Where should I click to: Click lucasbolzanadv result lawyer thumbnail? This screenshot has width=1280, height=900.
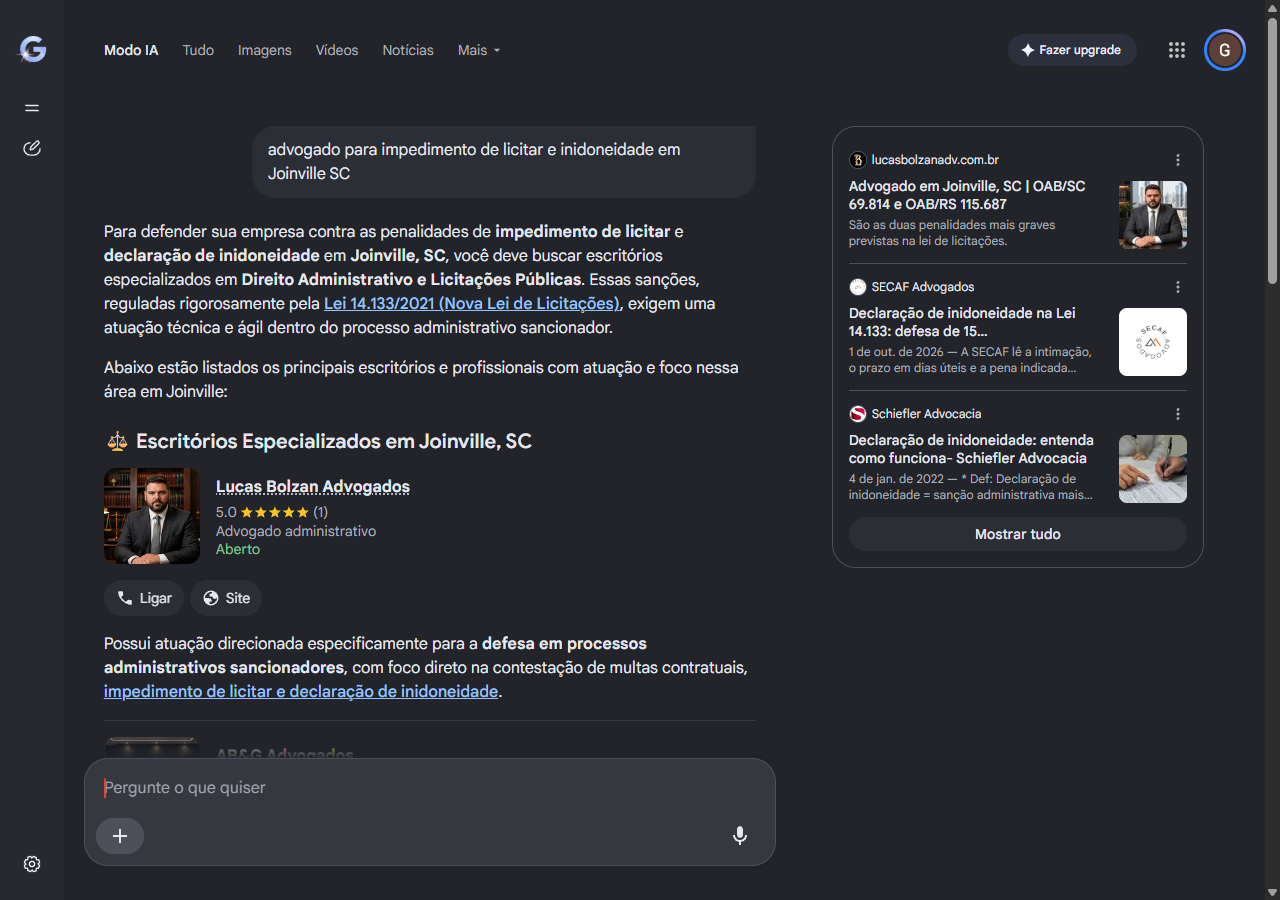click(1153, 215)
